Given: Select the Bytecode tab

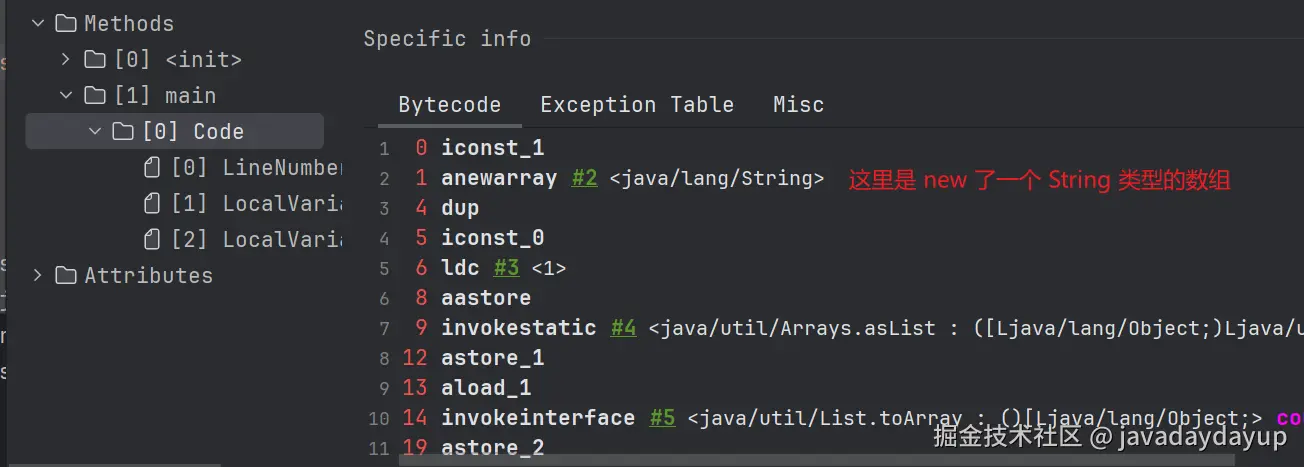Looking at the screenshot, I should (449, 104).
